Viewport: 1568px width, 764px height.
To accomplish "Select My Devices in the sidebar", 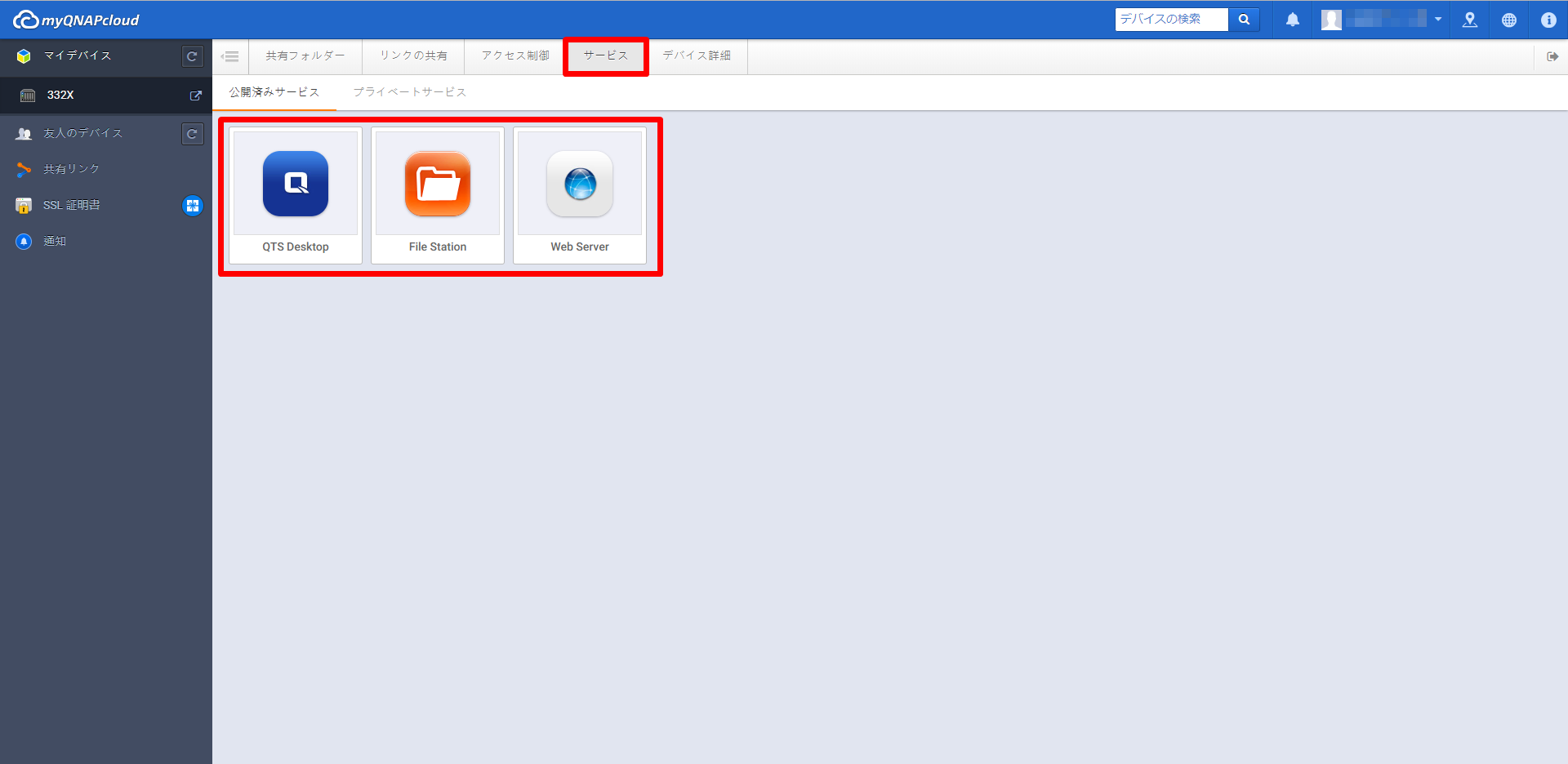I will click(x=78, y=56).
